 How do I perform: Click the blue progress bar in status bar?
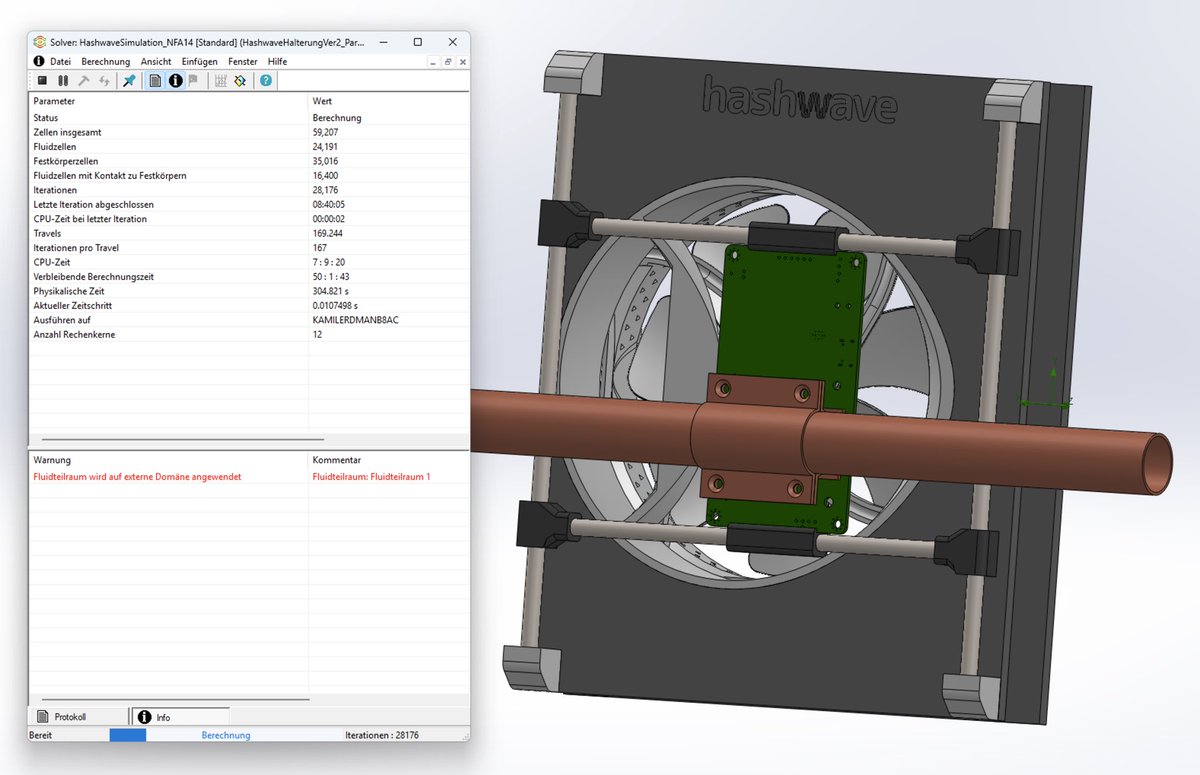pos(127,735)
